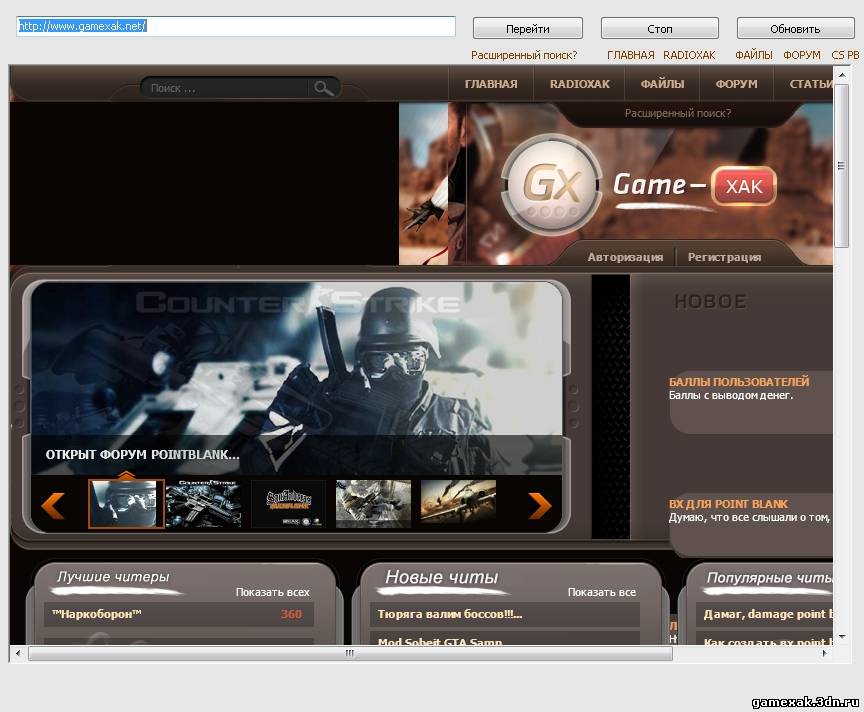Click top text link ФОРУМ
Viewport: 864px width, 712px height.
(802, 55)
